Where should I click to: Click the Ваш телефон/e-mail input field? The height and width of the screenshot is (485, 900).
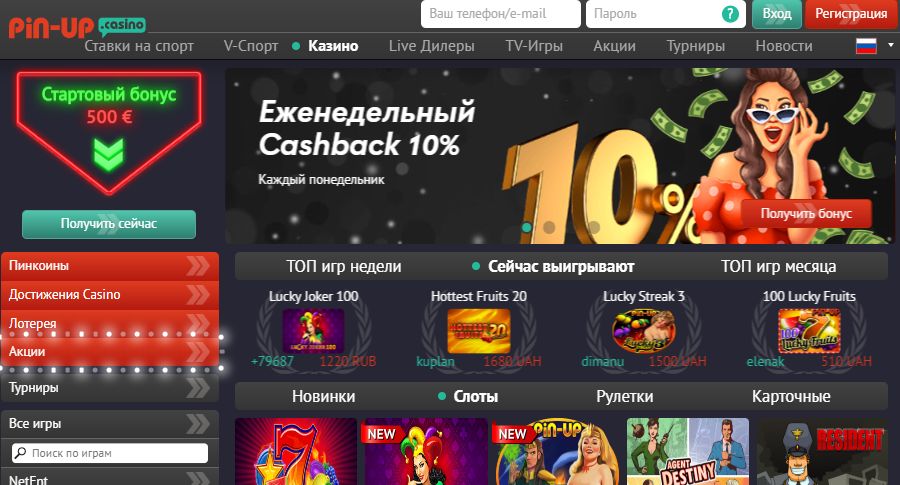tap(501, 14)
